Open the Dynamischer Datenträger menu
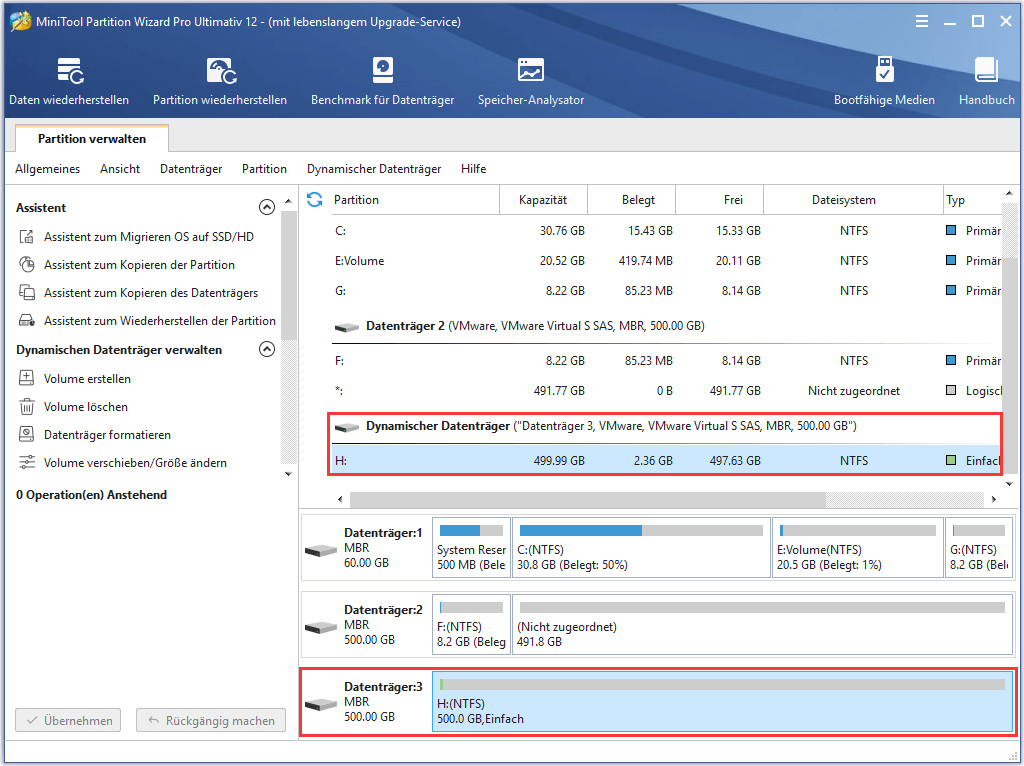1024x766 pixels. [x=374, y=168]
